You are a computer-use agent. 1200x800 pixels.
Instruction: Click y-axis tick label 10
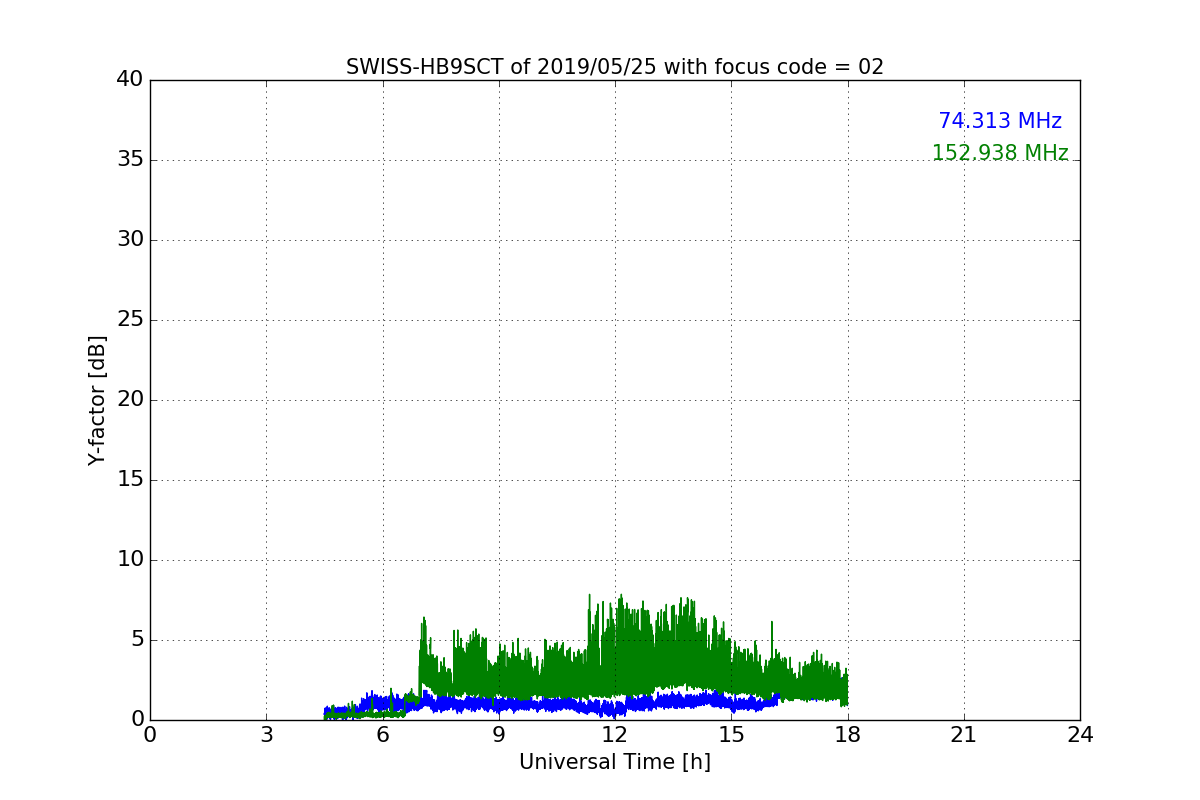click(x=130, y=560)
